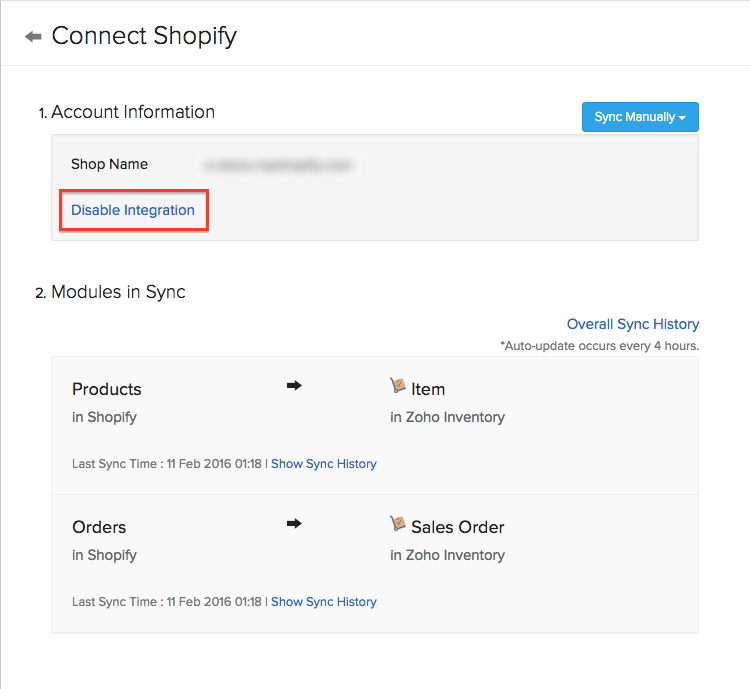Click Last Sync Time text under Orders
This screenshot has height=689, width=750.
[166, 601]
